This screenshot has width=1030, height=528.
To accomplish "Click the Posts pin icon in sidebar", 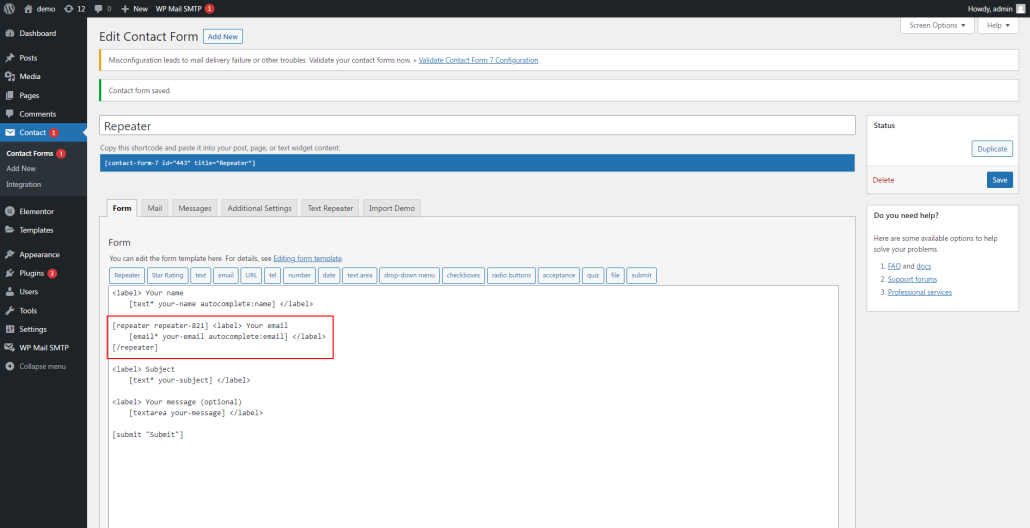I will [9, 58].
